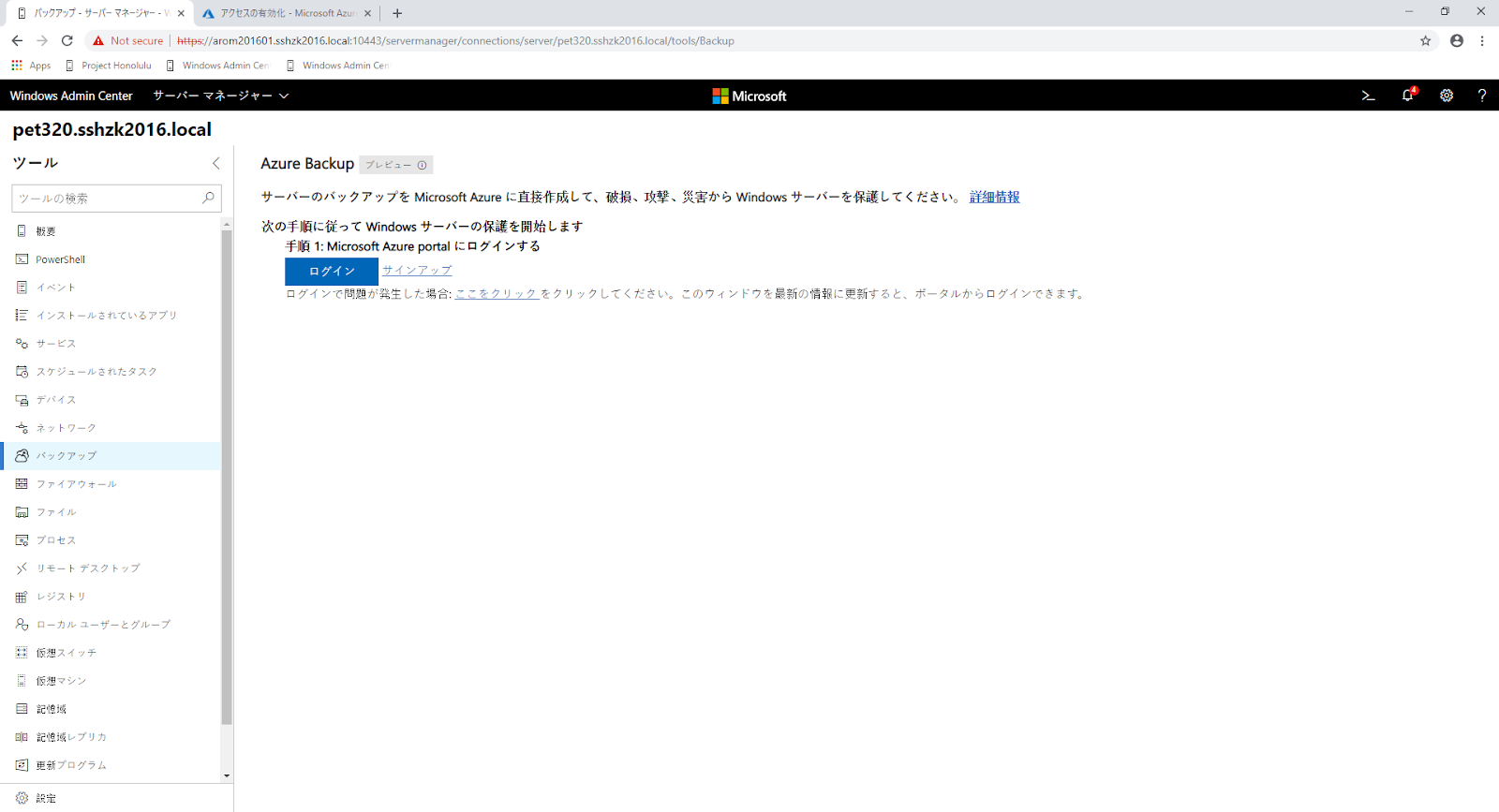Open the Chrome menu three dots

tap(1482, 40)
